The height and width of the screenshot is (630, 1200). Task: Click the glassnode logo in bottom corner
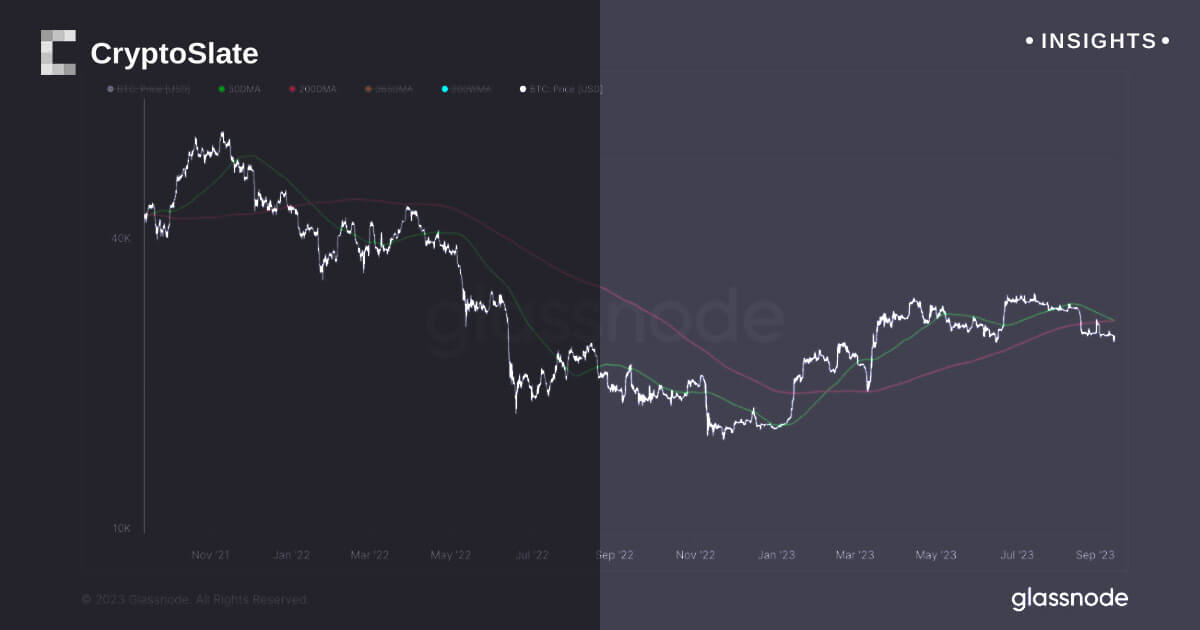pyautogui.click(x=1069, y=599)
